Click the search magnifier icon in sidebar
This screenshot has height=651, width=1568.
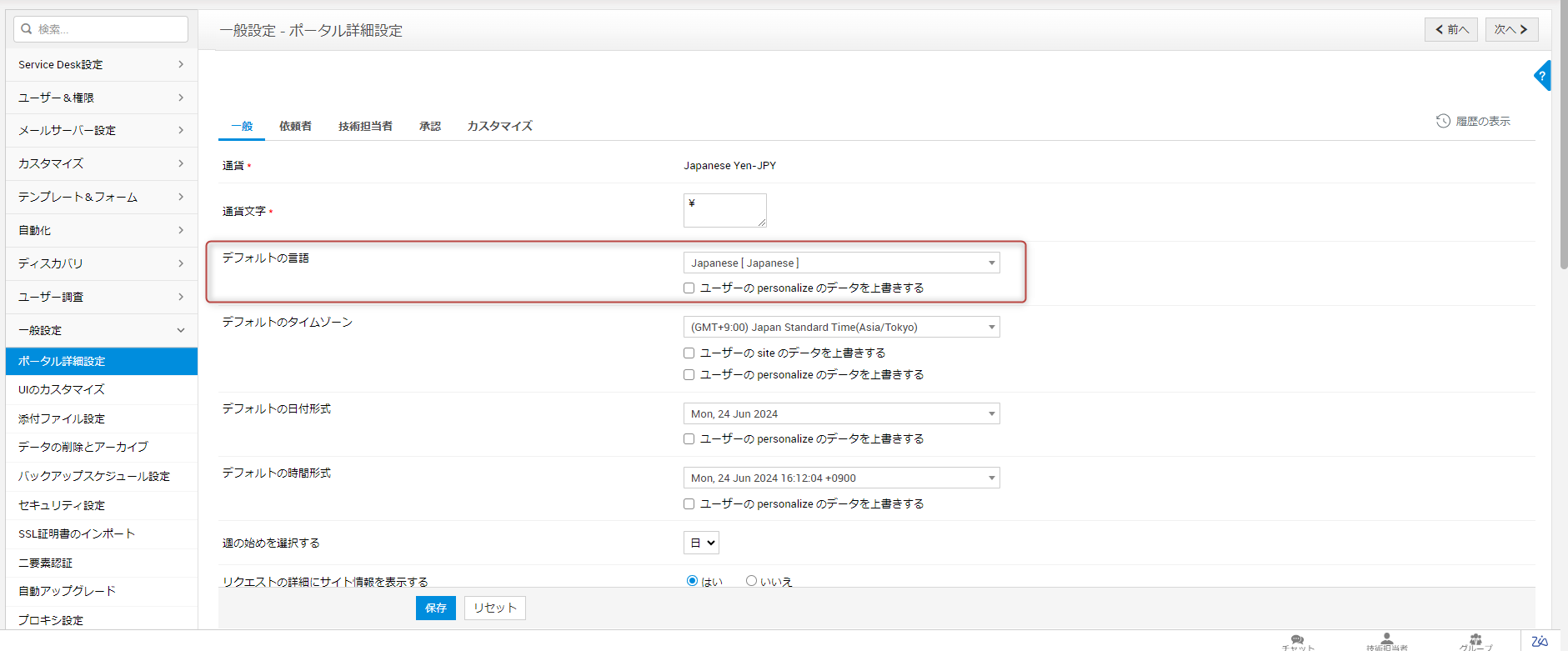(27, 29)
